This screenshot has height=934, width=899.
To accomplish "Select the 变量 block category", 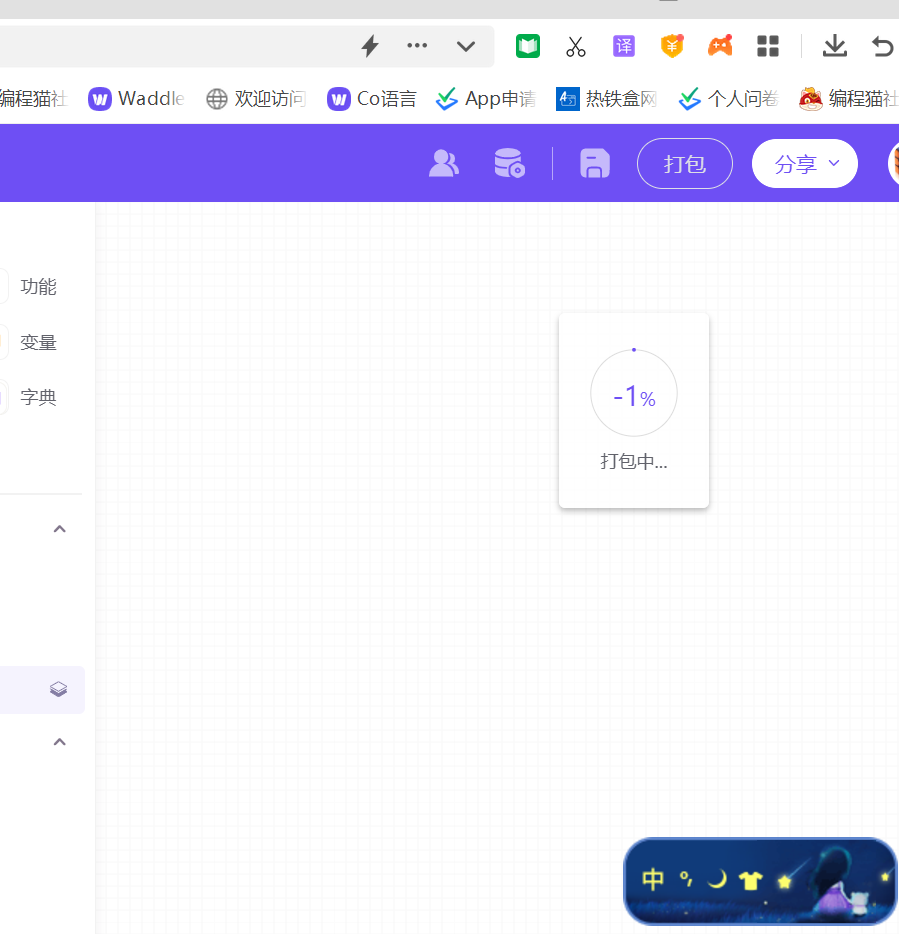I will 38,343.
